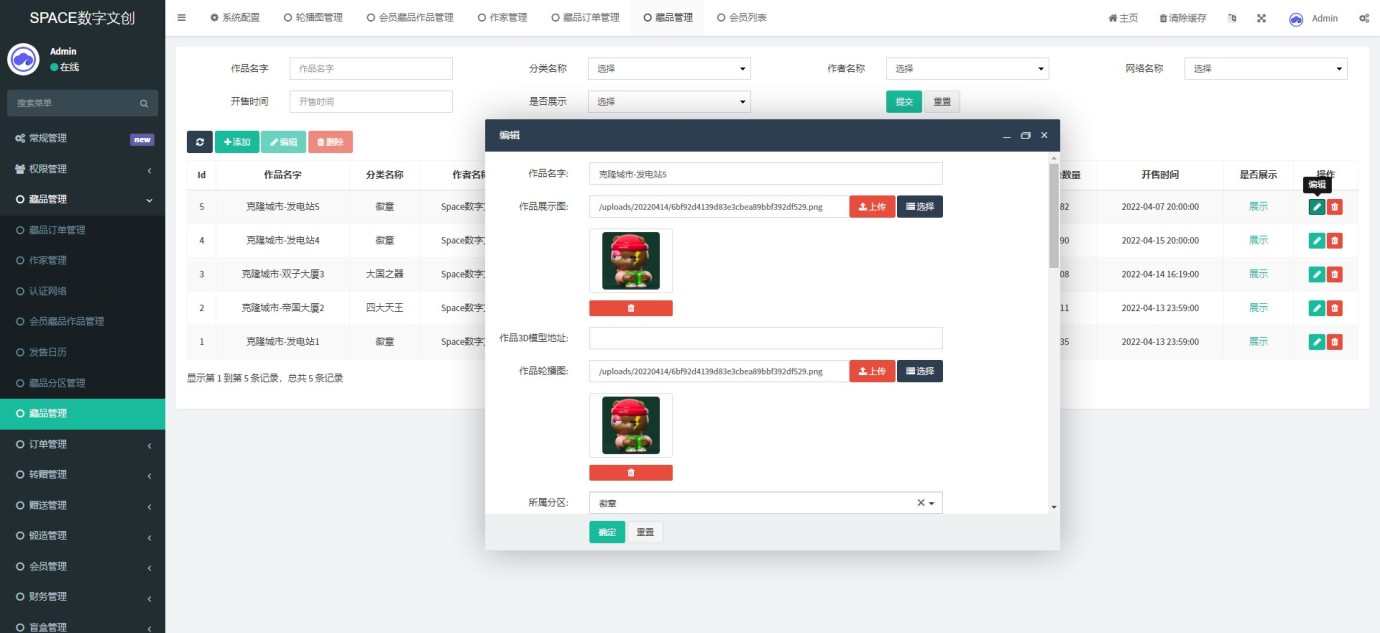Click the 作品3D模型地址 input field
Screen dimensions: 1380x633
click(x=766, y=338)
